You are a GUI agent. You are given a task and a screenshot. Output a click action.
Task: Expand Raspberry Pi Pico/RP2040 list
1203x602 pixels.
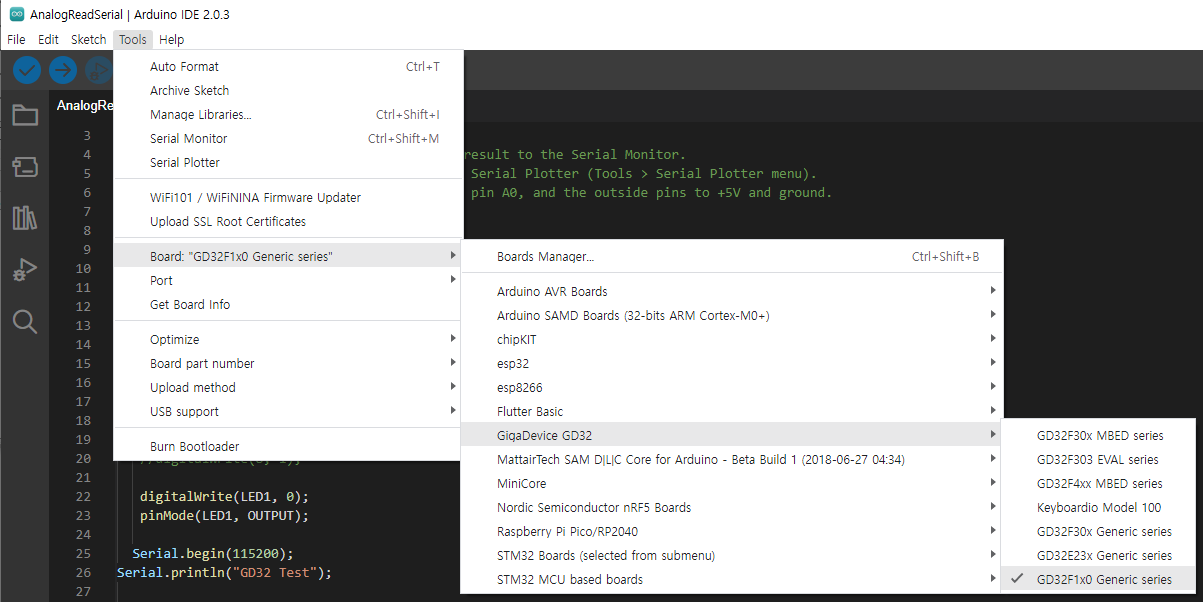(731, 532)
